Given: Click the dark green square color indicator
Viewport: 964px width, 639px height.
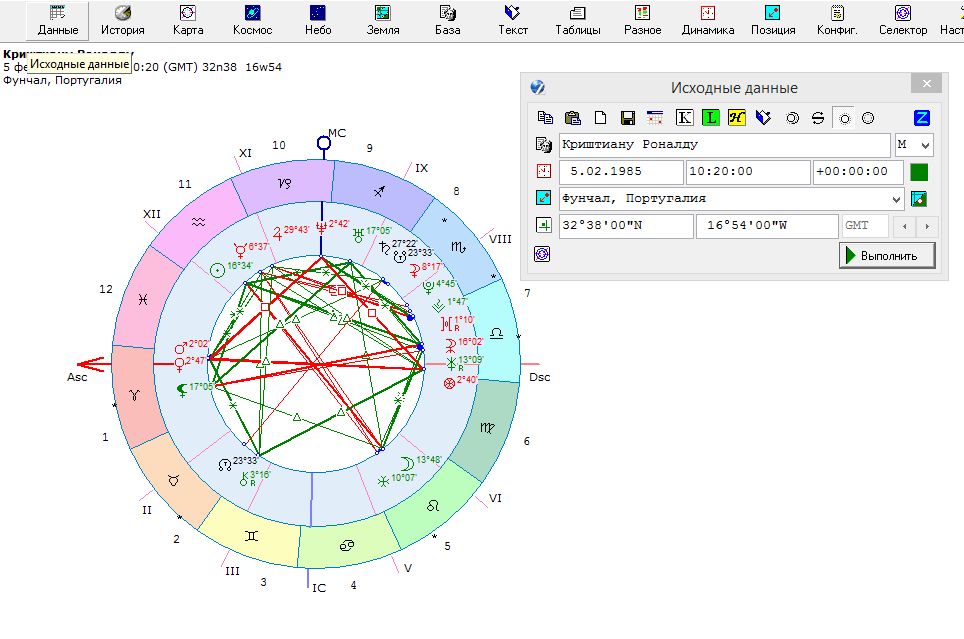Looking at the screenshot, I should 919,172.
